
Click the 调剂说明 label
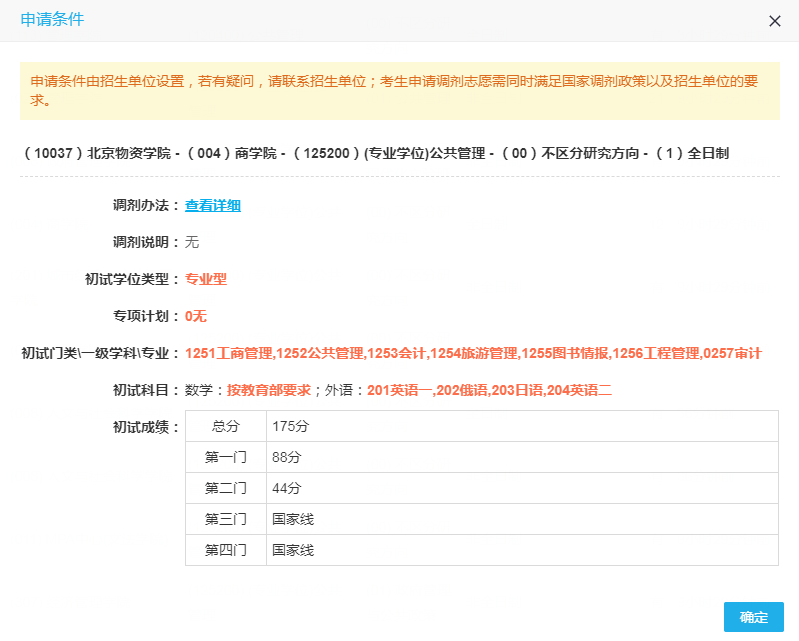pos(146,243)
